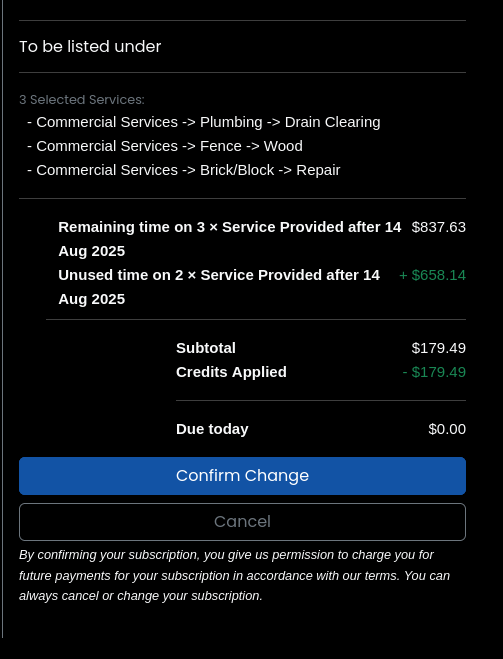Screen dimensions: 503x659
Task: Click the $179.49 subtotal amount
Action: tap(439, 348)
